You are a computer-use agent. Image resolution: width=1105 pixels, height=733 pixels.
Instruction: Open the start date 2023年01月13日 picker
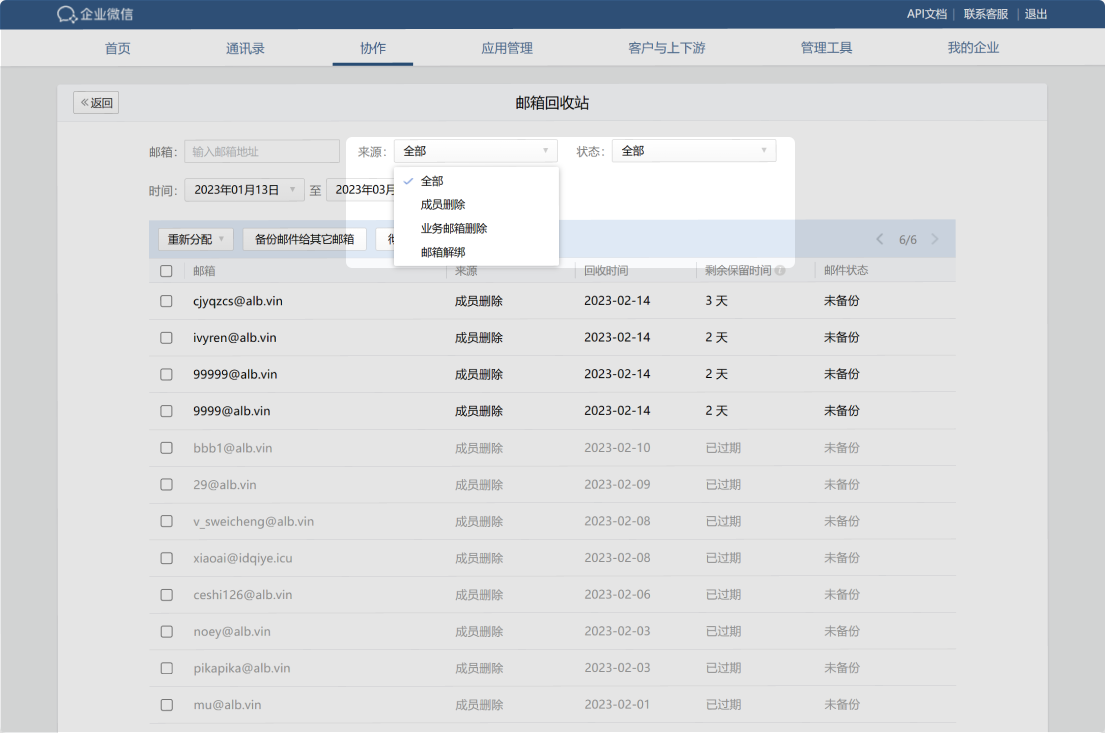(x=242, y=189)
